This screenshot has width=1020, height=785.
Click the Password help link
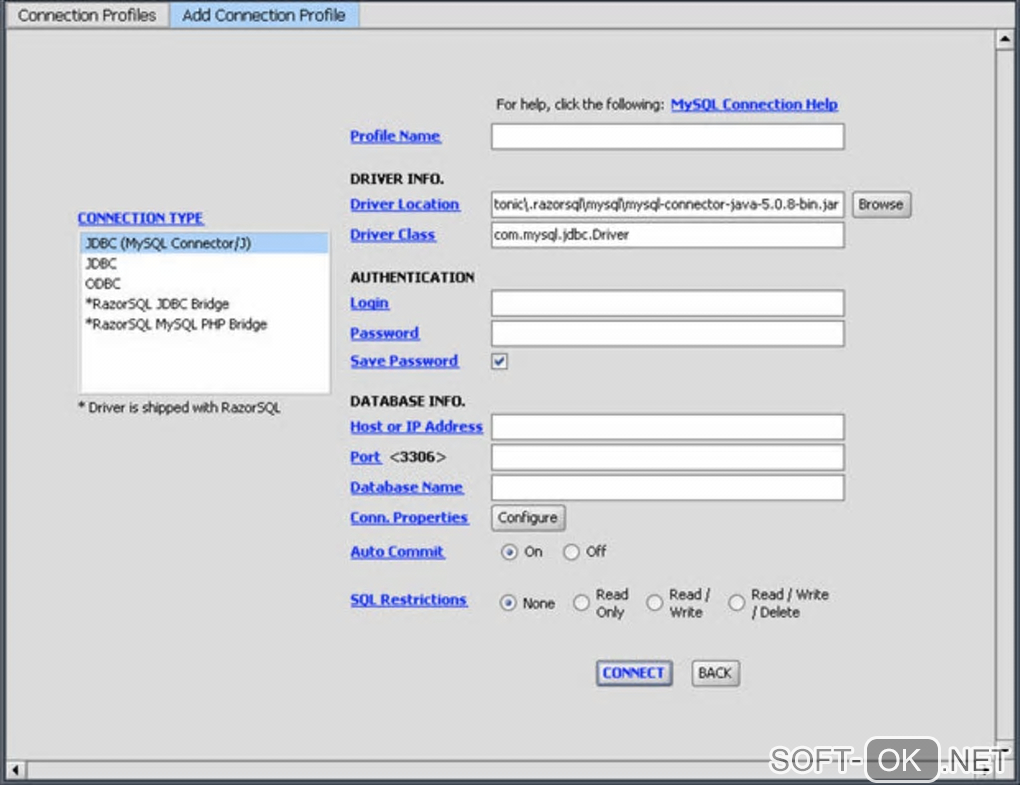pos(384,334)
